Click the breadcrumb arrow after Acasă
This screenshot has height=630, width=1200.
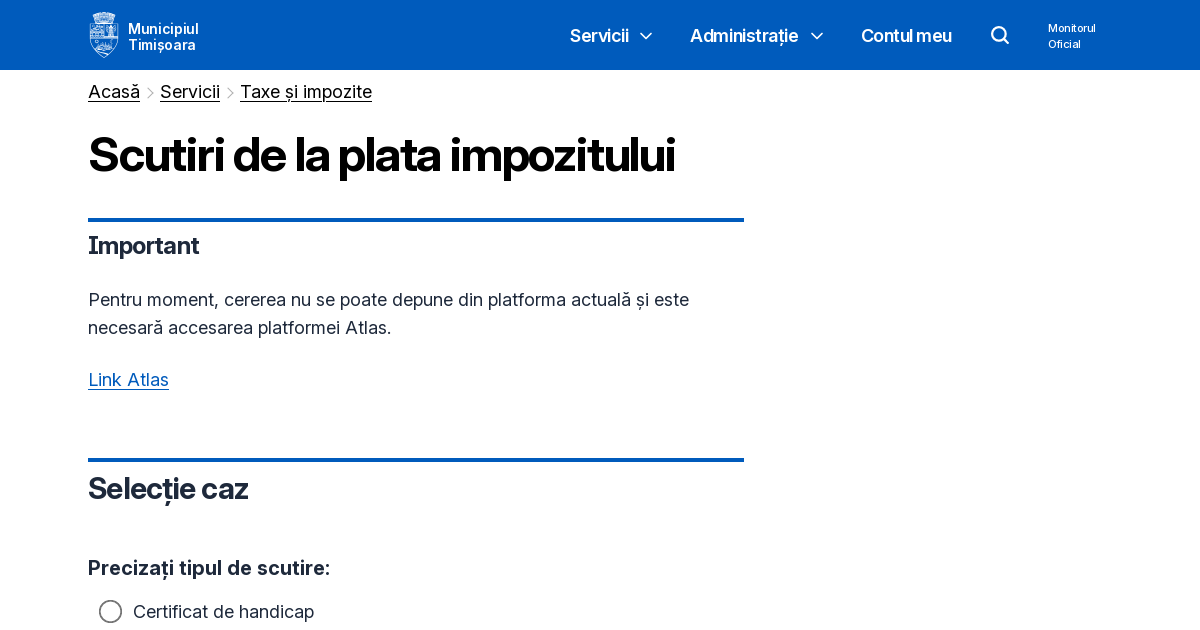pyautogui.click(x=151, y=92)
